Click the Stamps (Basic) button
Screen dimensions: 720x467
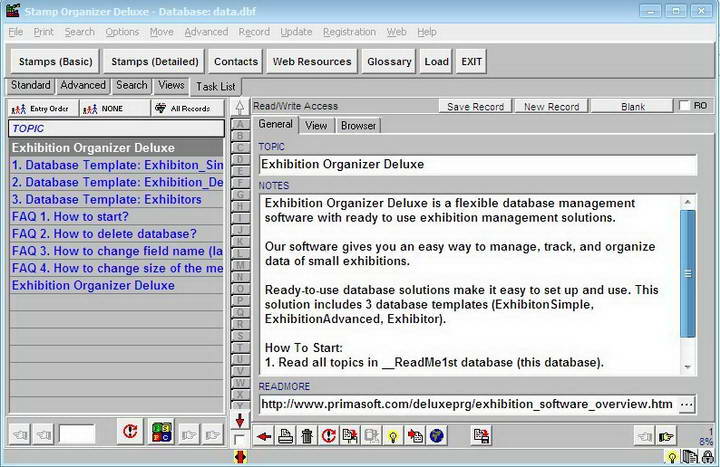56,62
